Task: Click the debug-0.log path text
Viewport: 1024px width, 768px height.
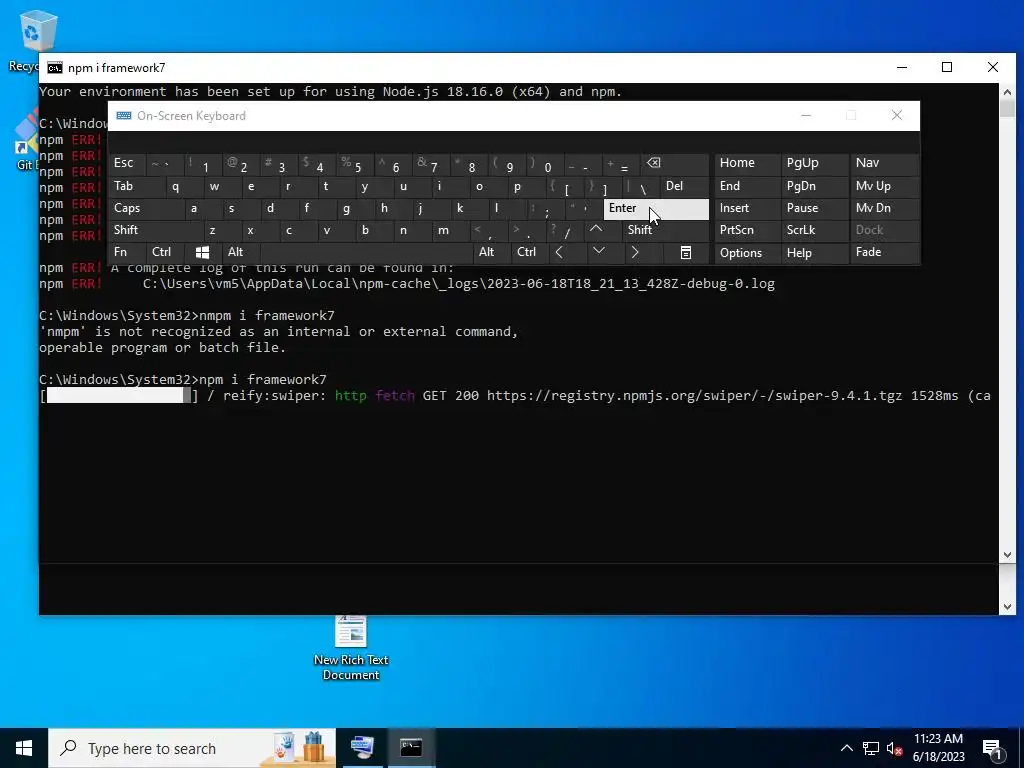Action: click(x=458, y=284)
